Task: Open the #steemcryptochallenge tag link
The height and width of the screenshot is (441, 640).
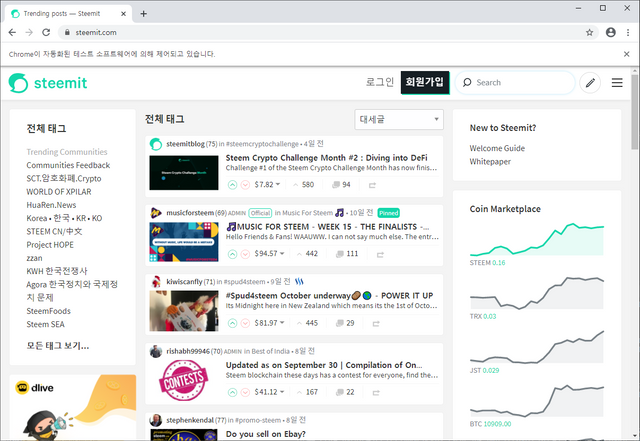Action: coord(262,144)
